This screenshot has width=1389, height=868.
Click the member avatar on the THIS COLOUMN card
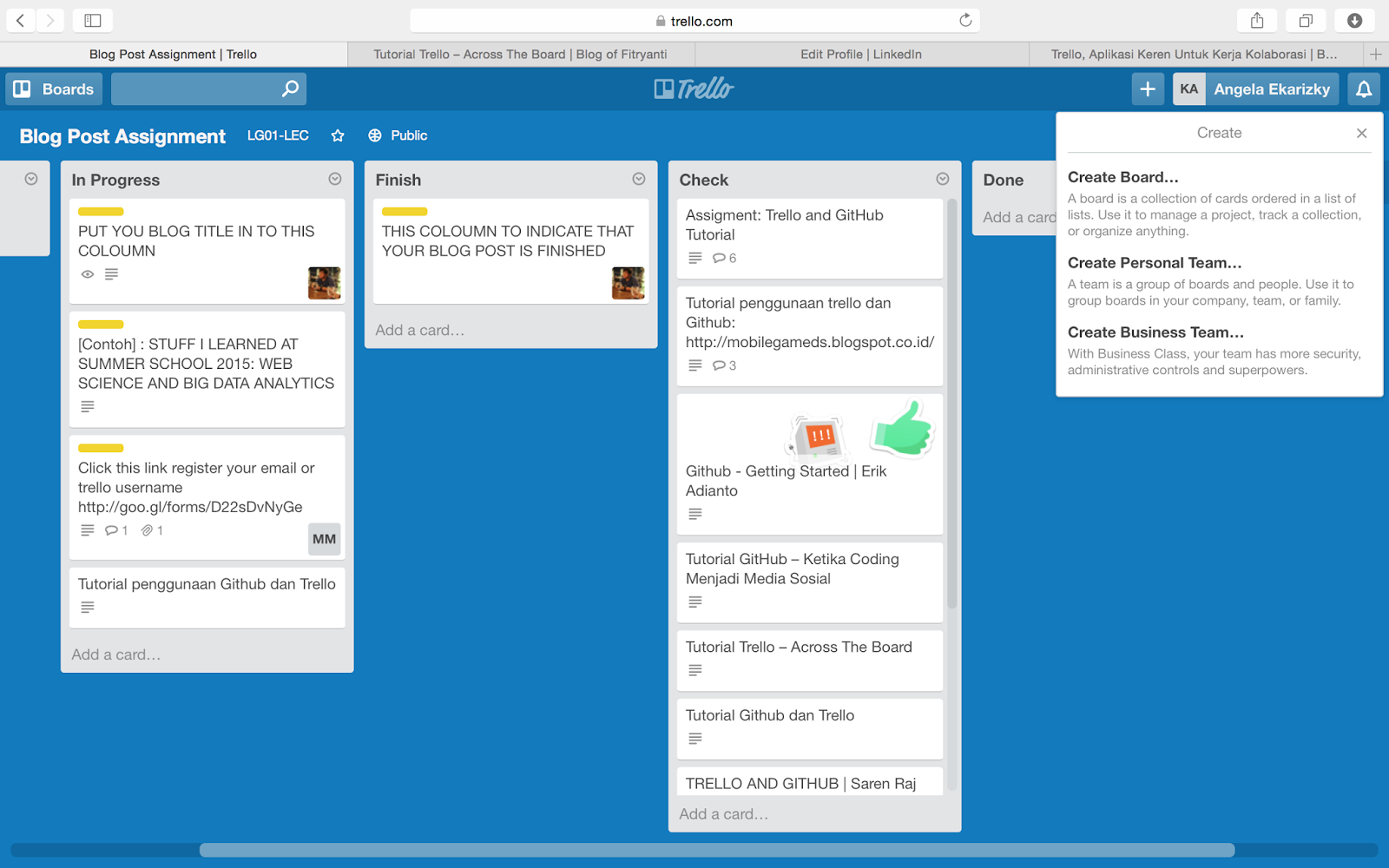(x=628, y=283)
